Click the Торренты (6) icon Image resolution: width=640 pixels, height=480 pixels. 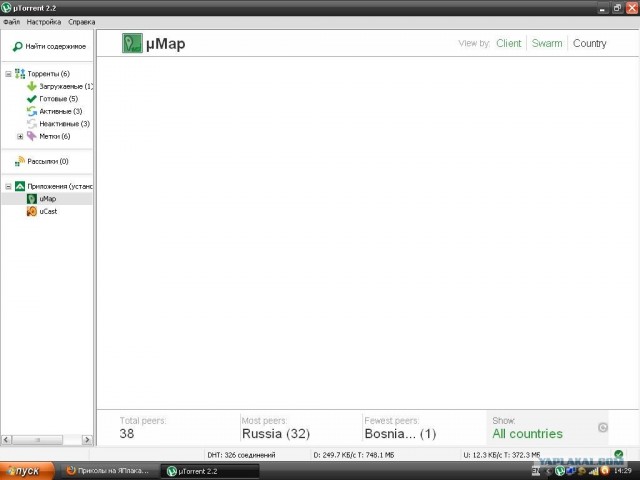click(20, 73)
